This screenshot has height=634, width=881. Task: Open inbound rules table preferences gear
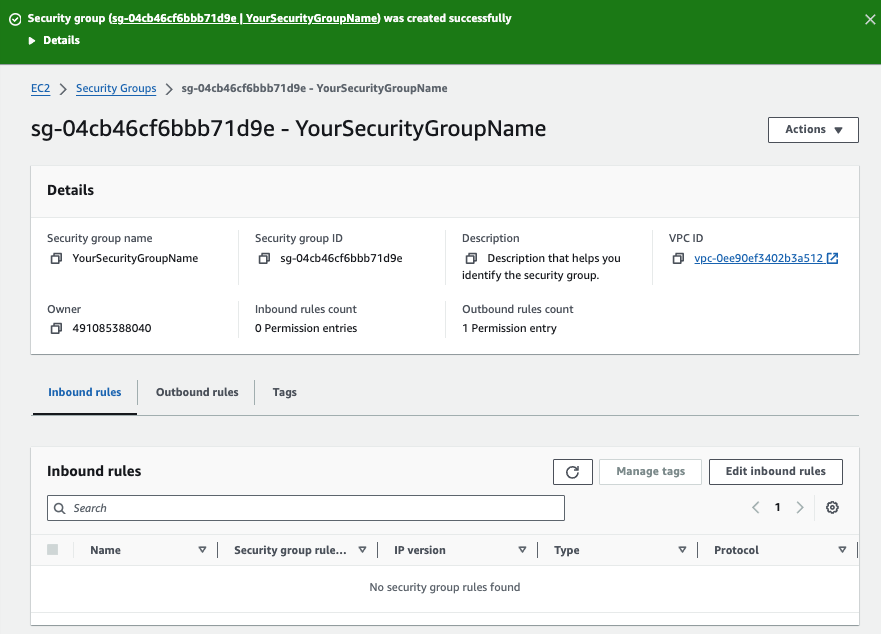pos(832,508)
